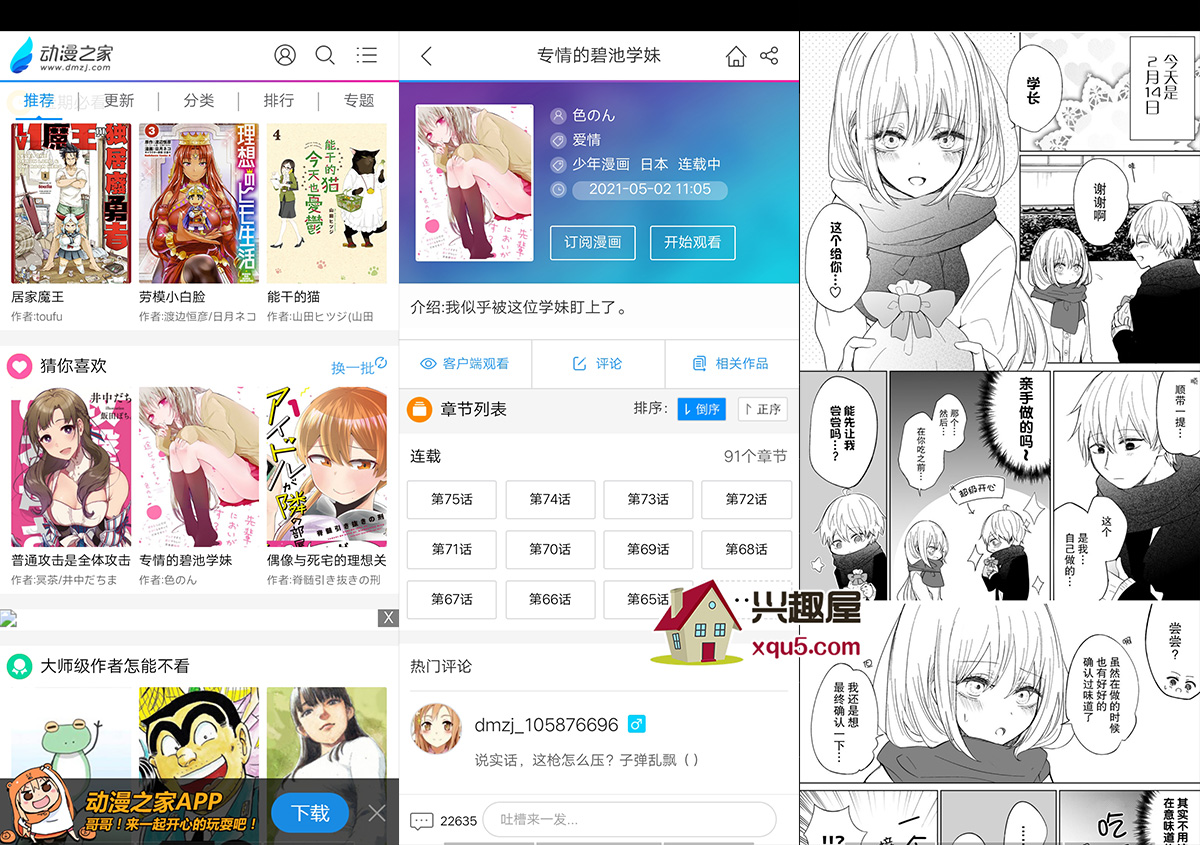Tap the home icon in the detail header

click(736, 56)
